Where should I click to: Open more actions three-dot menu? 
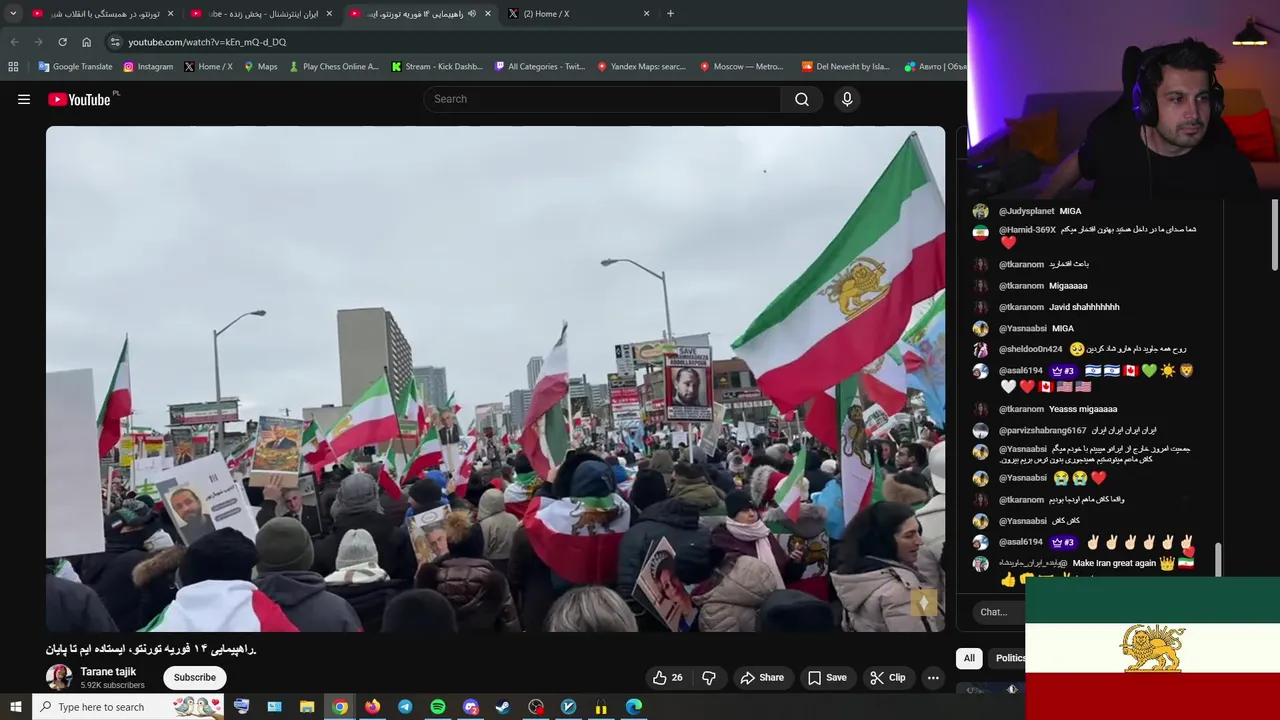tap(933, 678)
